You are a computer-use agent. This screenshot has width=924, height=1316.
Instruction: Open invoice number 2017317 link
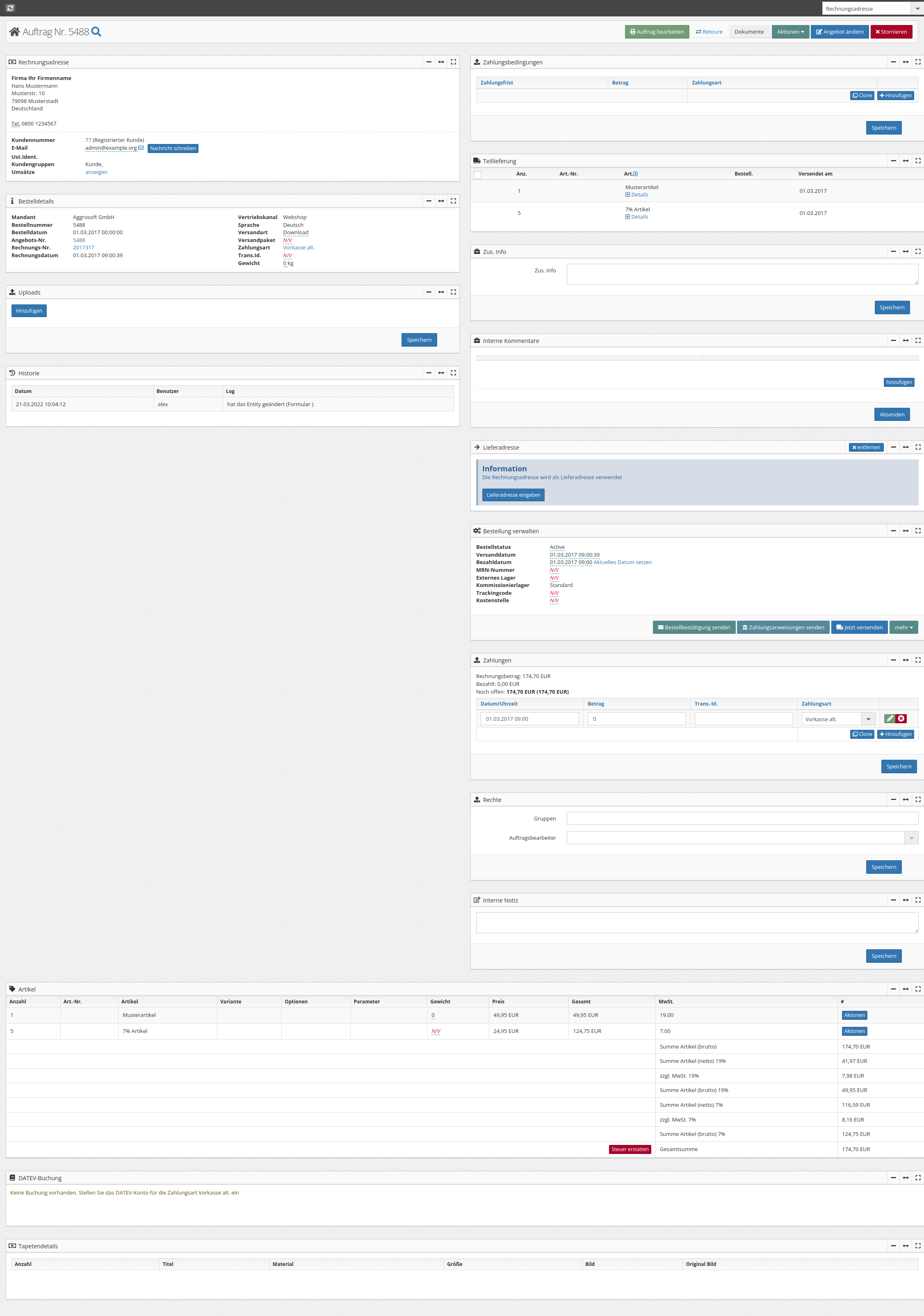(x=84, y=248)
